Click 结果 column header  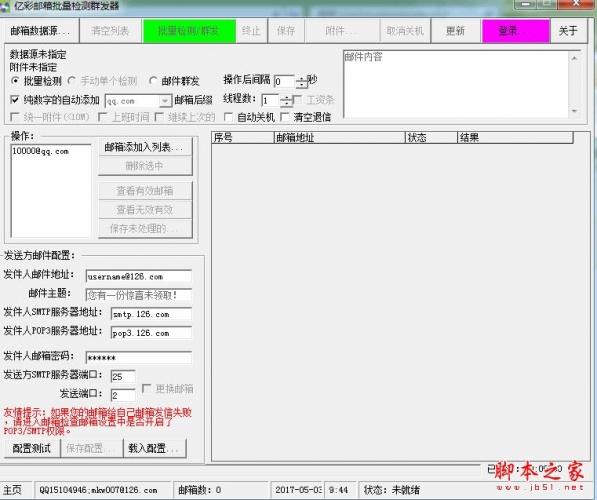[515, 137]
